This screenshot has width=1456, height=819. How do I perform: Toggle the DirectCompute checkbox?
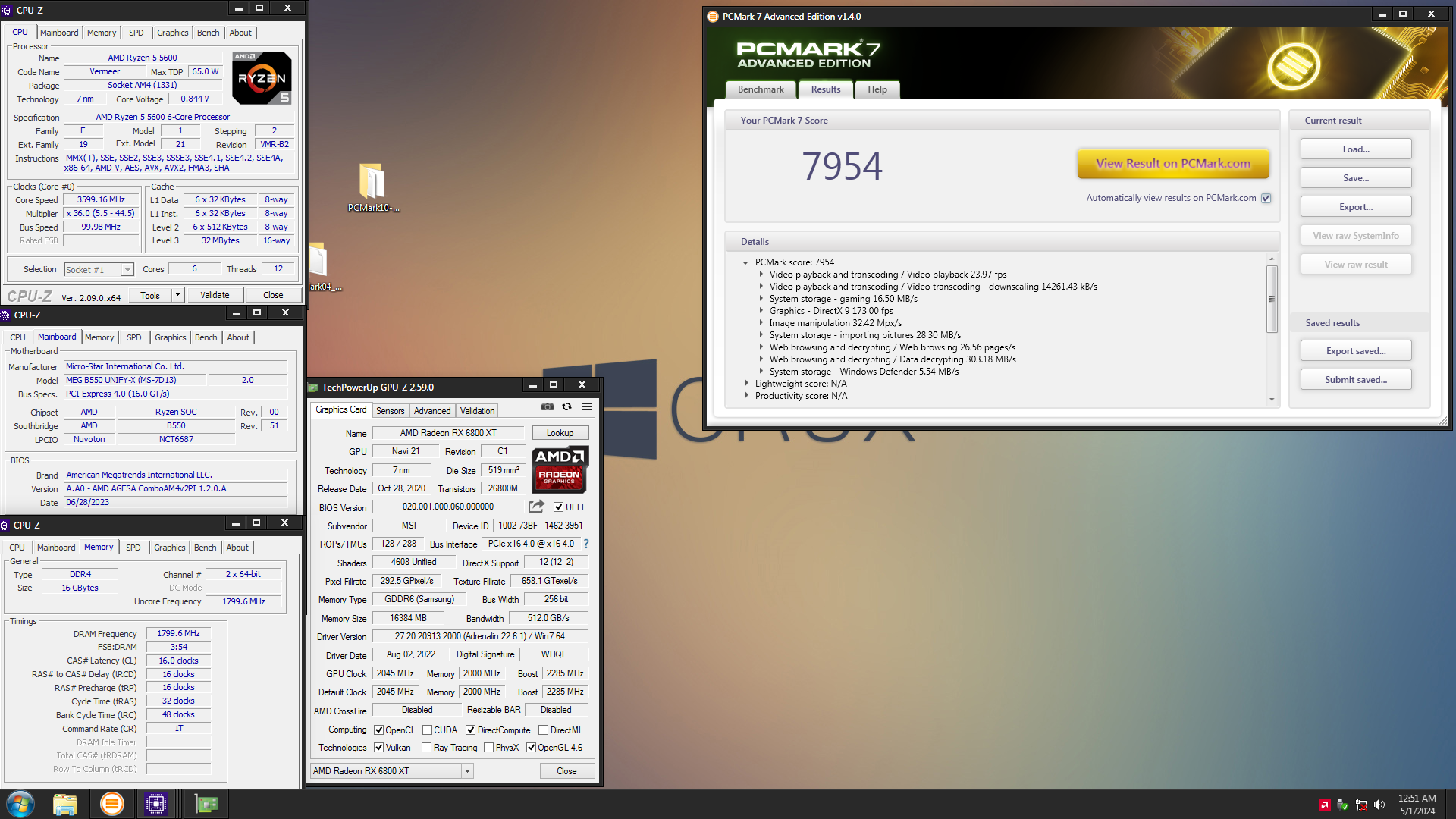[x=471, y=730]
